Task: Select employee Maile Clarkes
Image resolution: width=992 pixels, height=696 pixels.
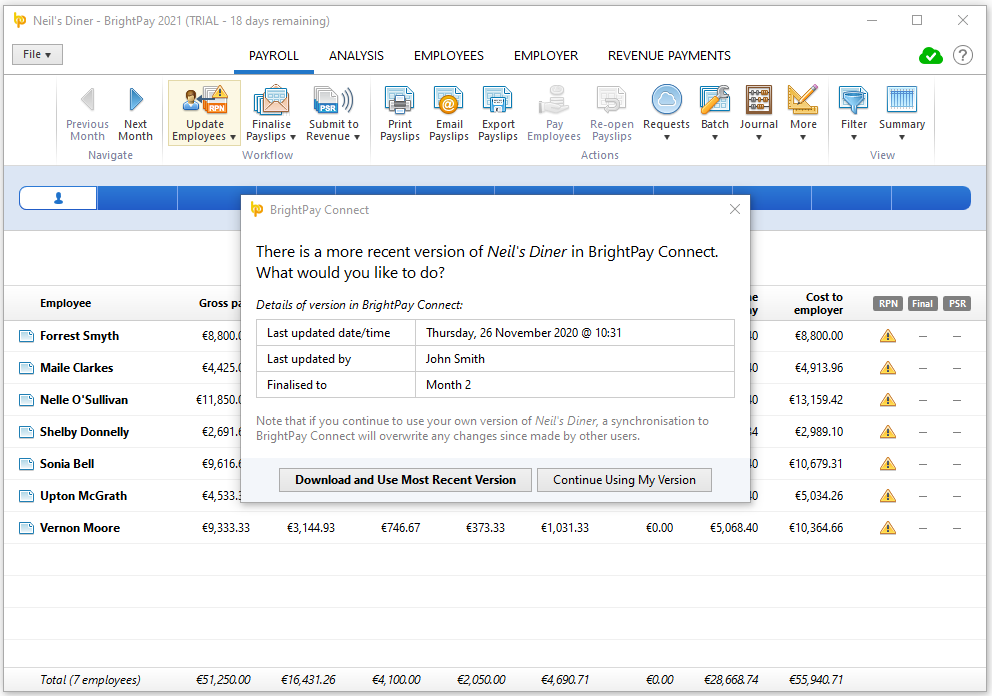Action: (77, 368)
